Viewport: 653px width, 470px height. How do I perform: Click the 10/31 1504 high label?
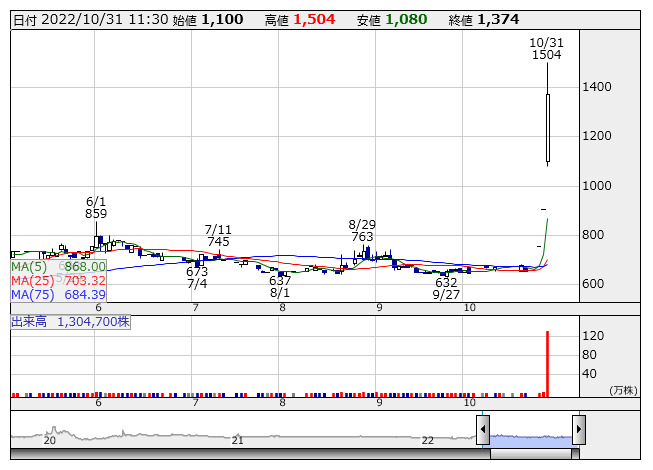coord(547,49)
